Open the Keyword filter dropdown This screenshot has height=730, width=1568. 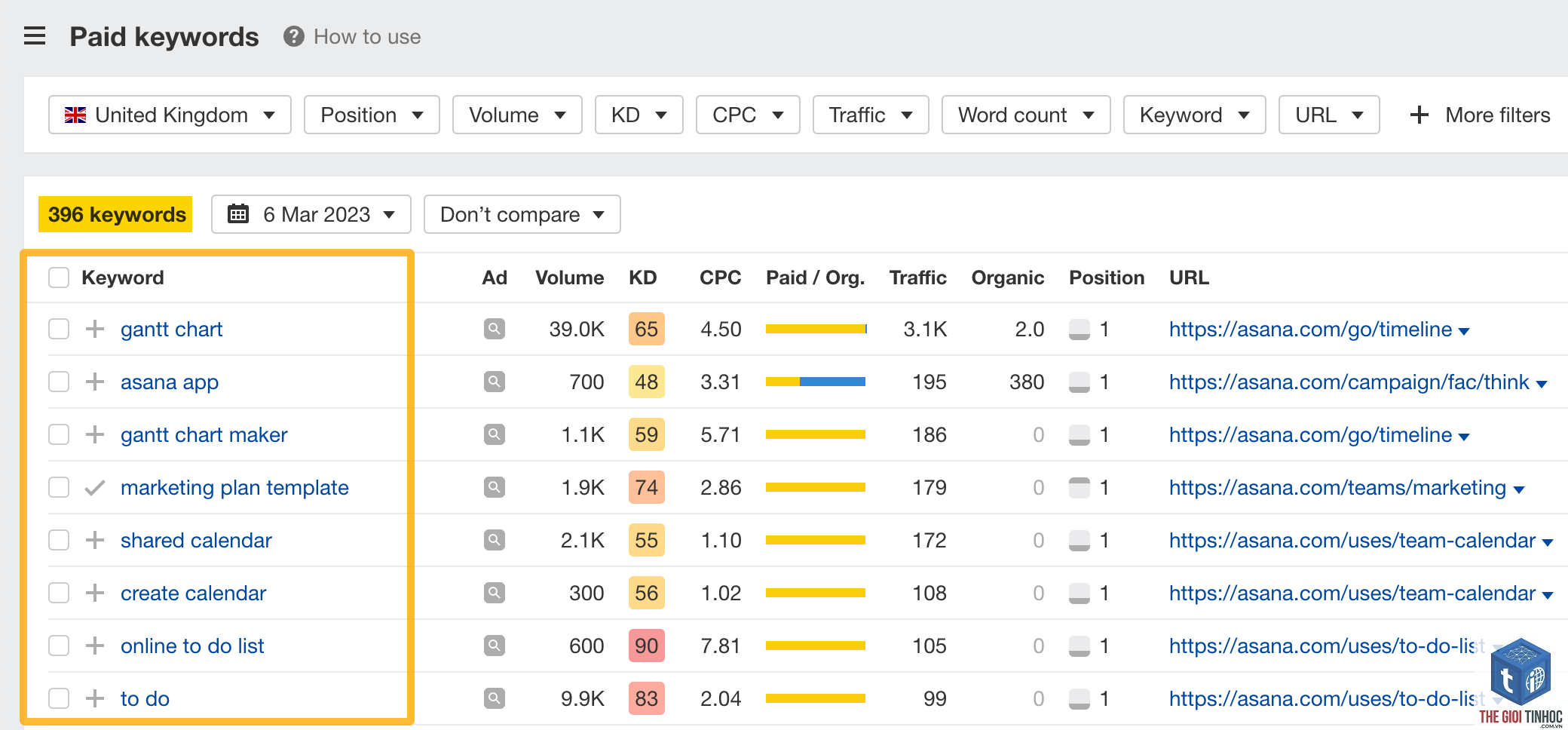tap(1194, 115)
